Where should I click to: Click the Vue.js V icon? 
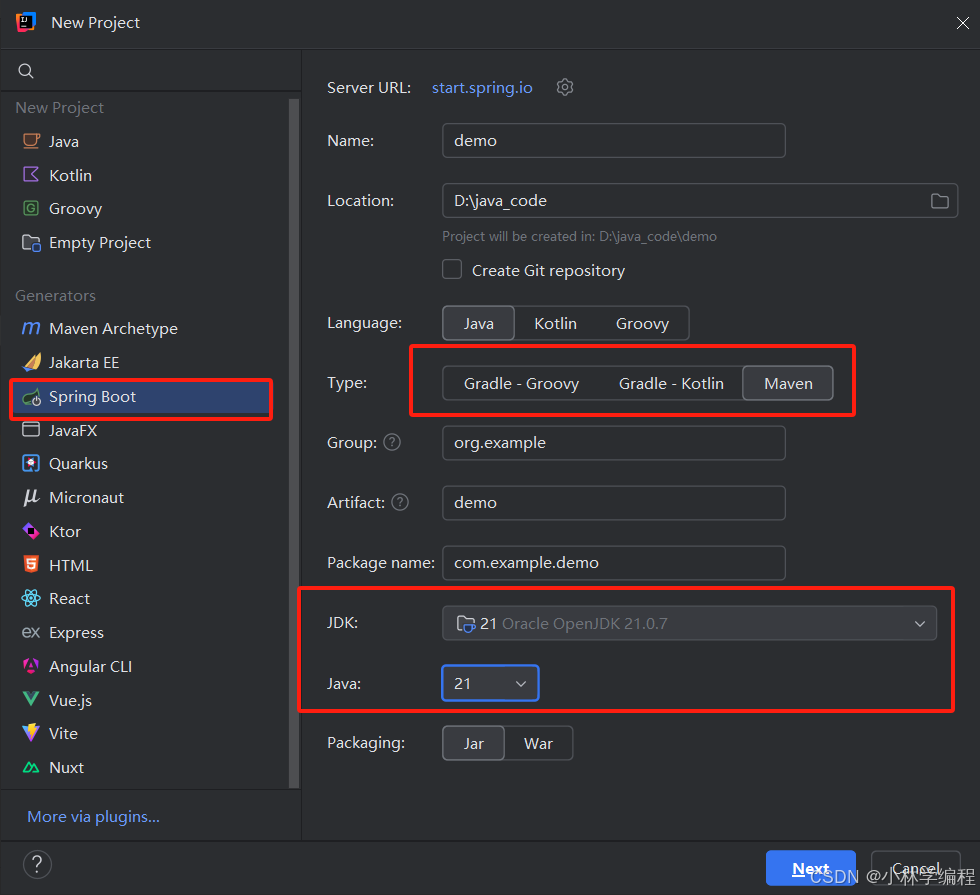[x=31, y=699]
